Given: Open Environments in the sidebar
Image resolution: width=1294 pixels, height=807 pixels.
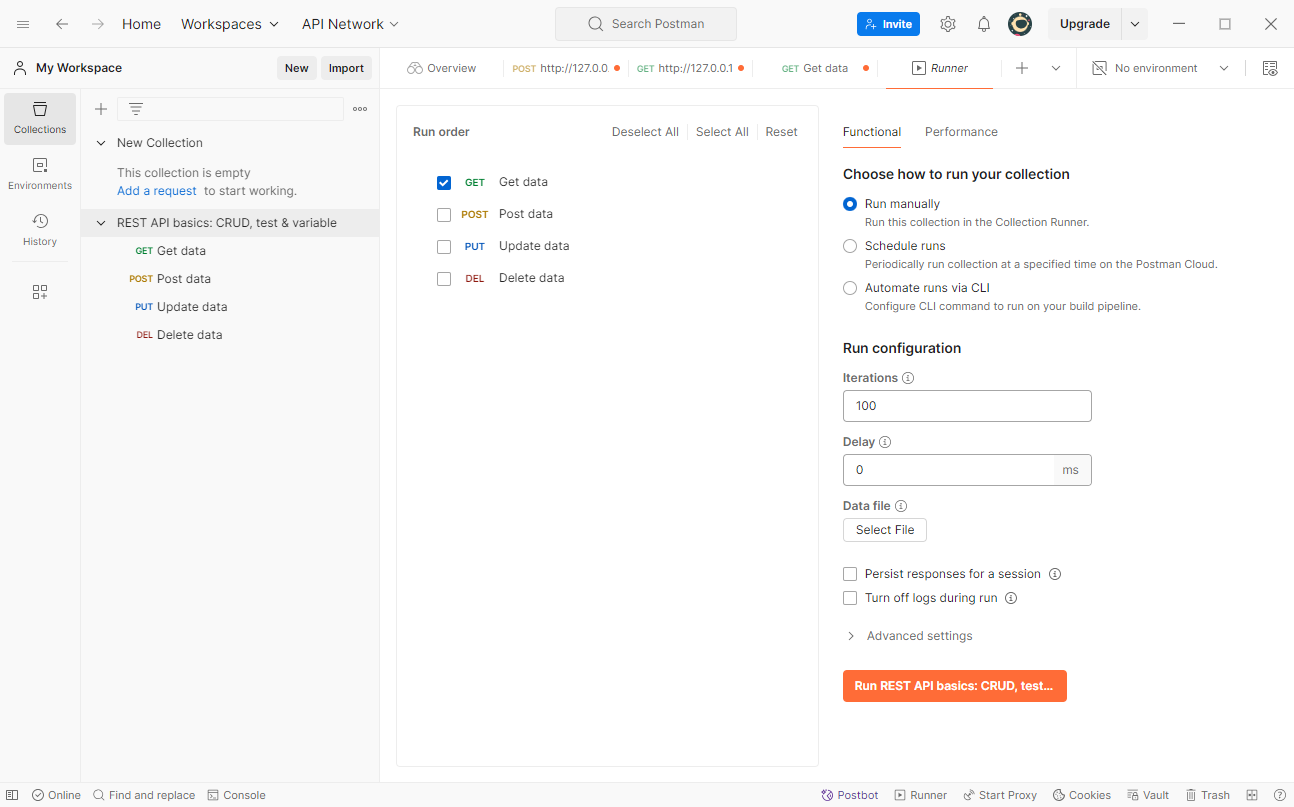Looking at the screenshot, I should [40, 174].
